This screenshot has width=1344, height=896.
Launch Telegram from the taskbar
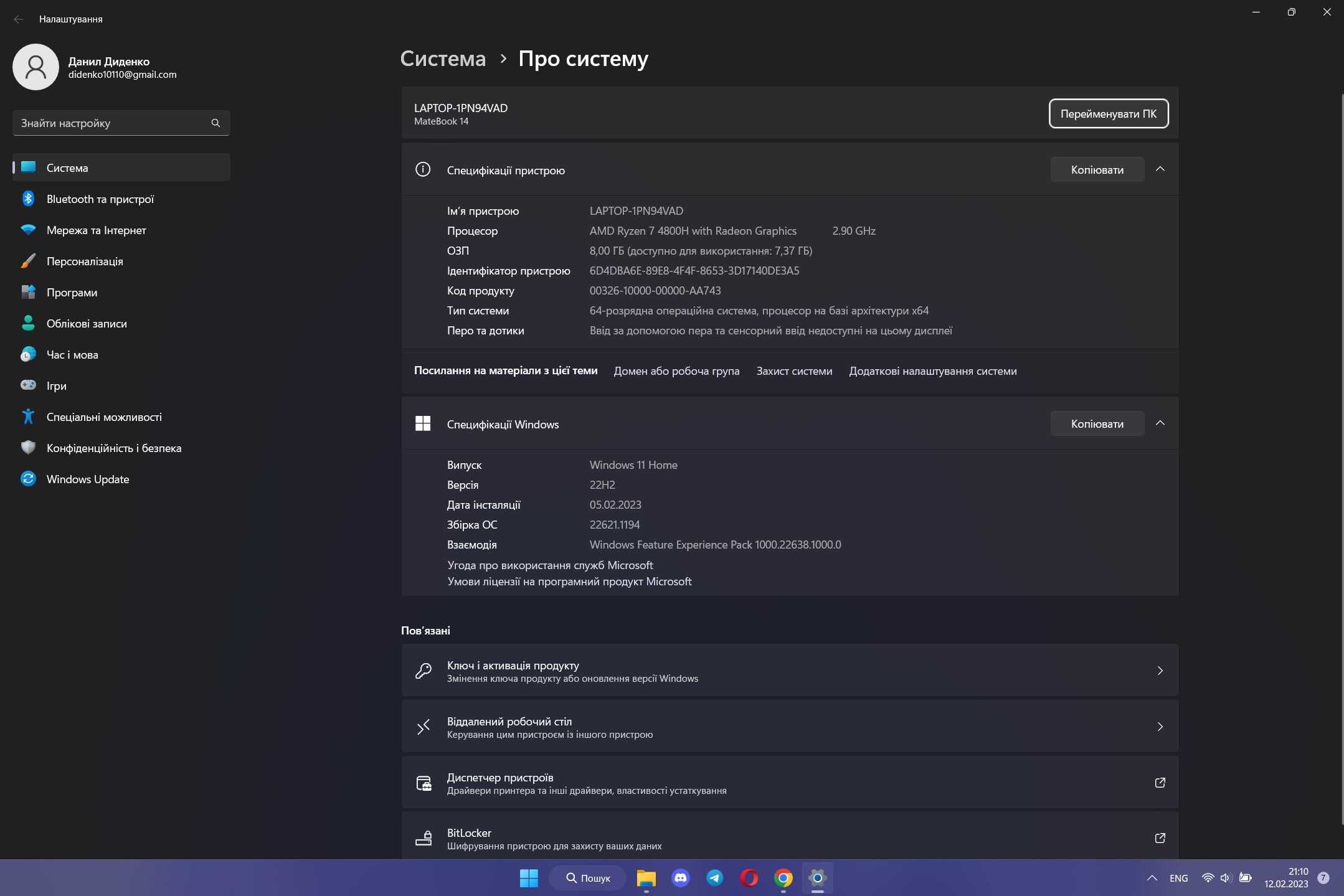[715, 878]
